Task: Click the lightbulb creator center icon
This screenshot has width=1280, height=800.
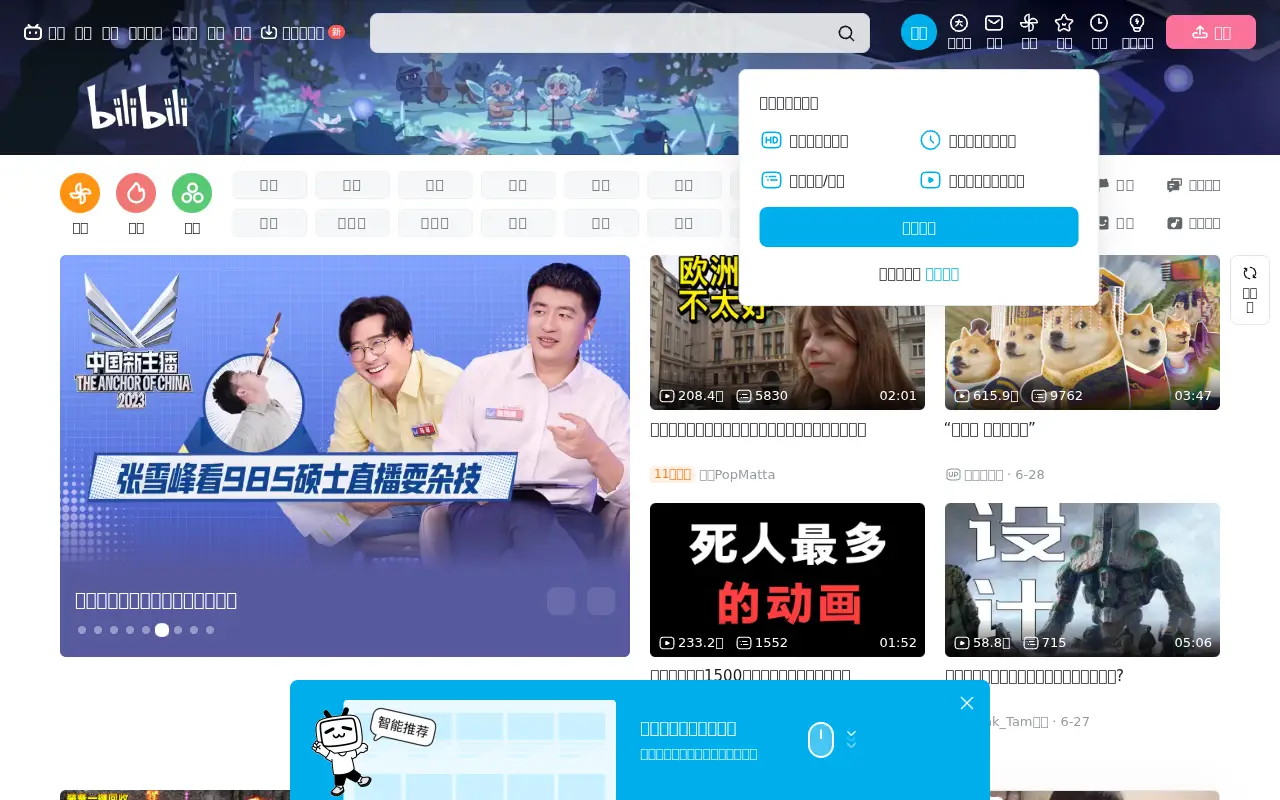Action: [x=1137, y=23]
